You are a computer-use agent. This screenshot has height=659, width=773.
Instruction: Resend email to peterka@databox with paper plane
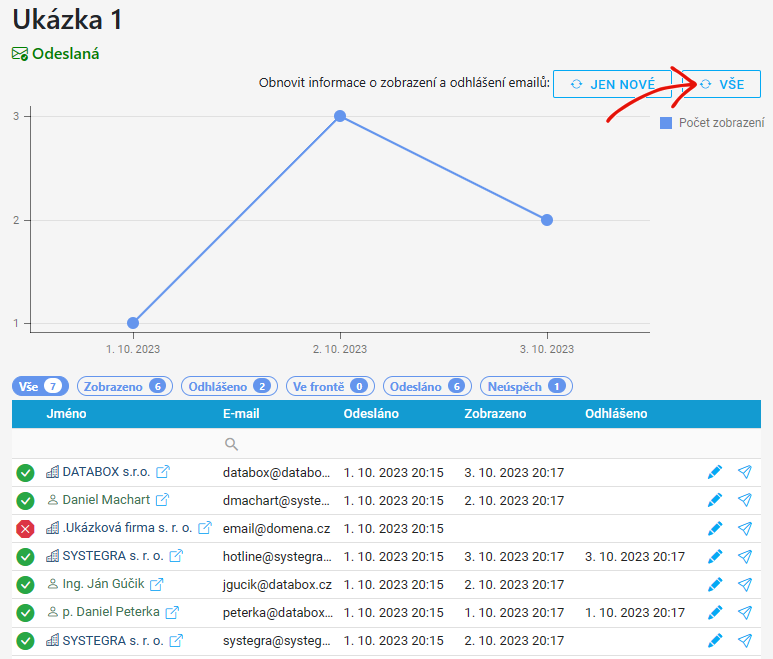[745, 613]
